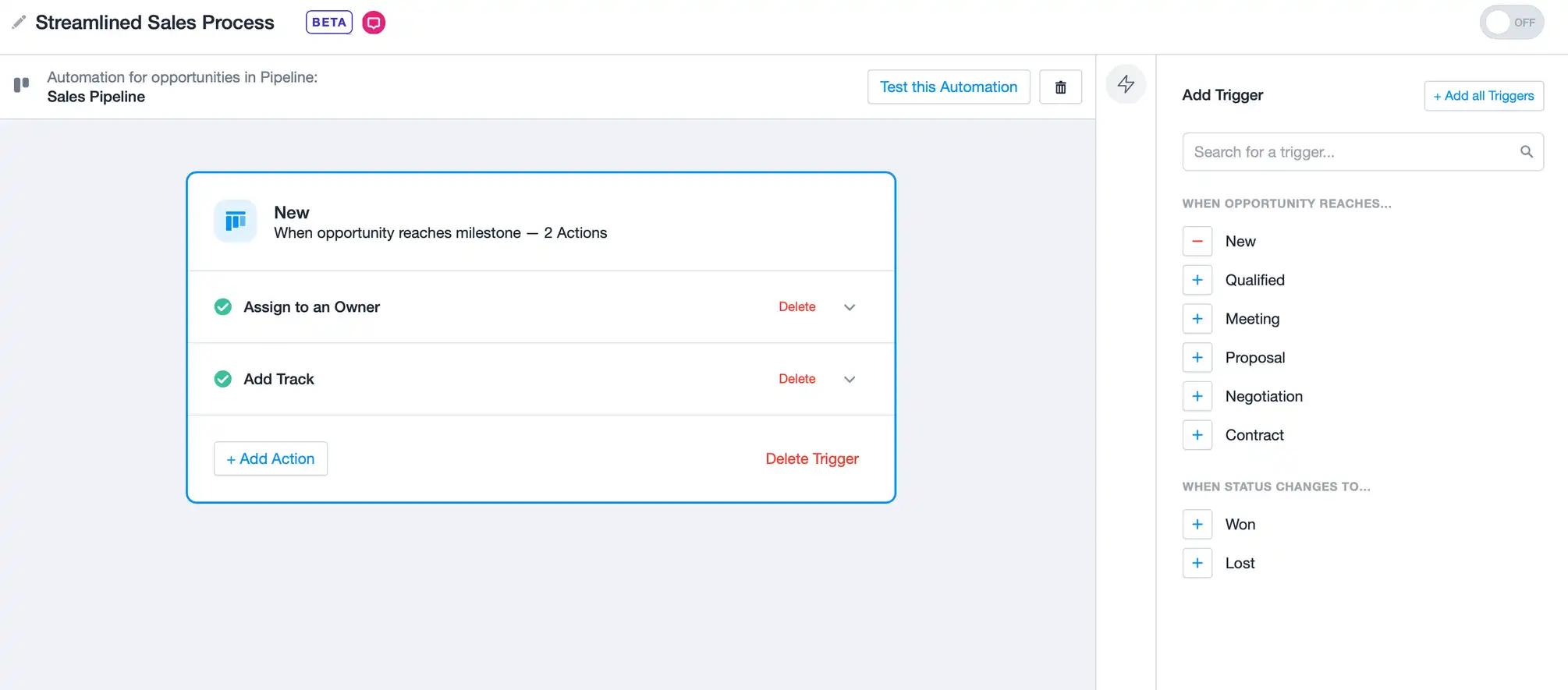Add the Negotiation trigger with plus button
Screen dimensions: 1568x690
(1197, 396)
